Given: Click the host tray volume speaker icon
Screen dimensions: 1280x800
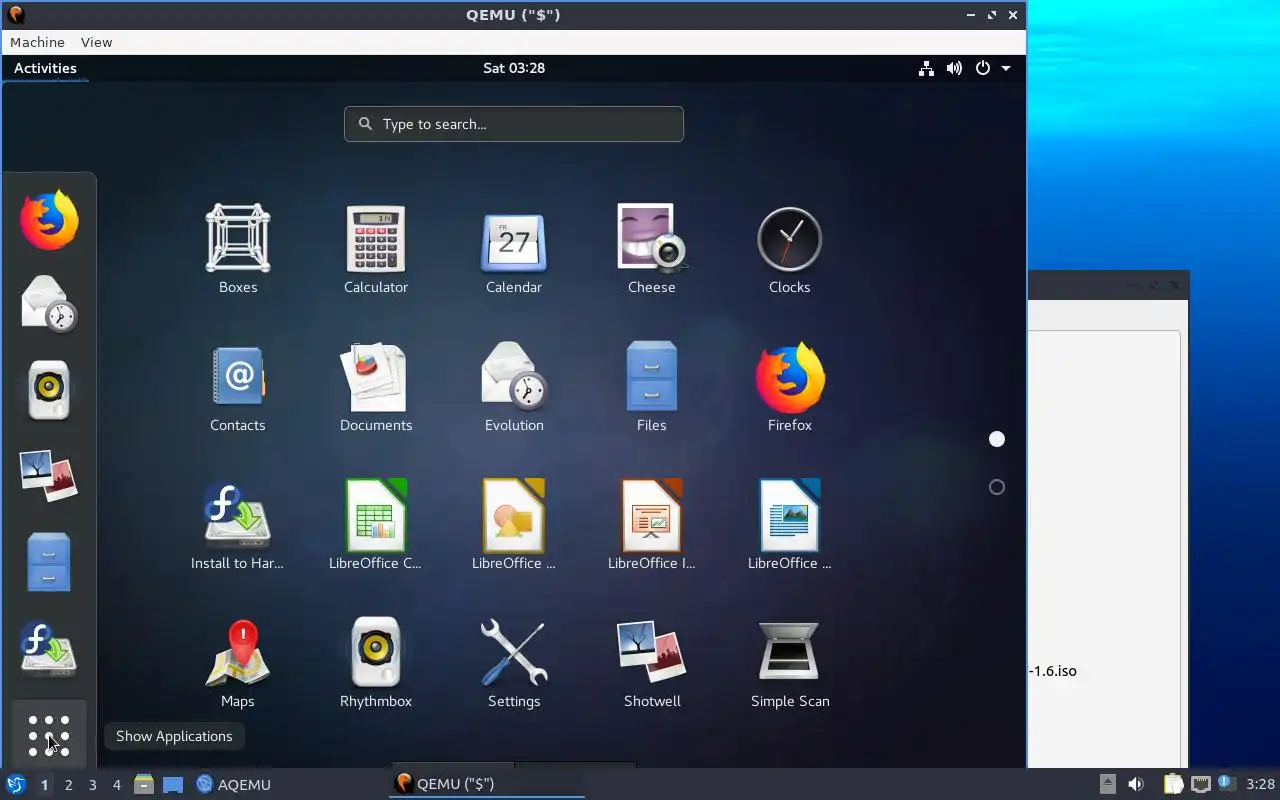Looking at the screenshot, I should (x=1136, y=784).
